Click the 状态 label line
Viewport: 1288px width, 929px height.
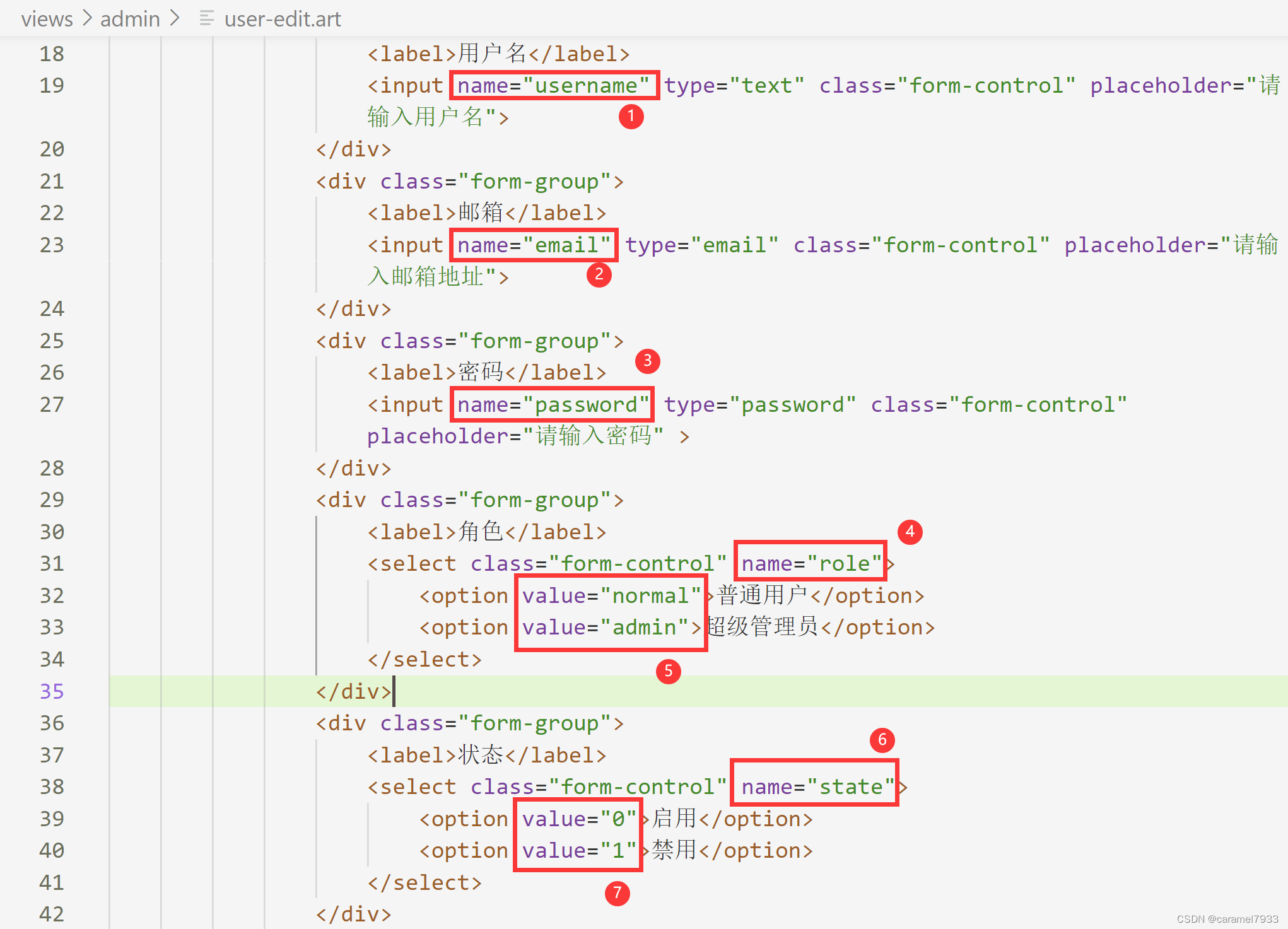pyautogui.click(x=487, y=756)
